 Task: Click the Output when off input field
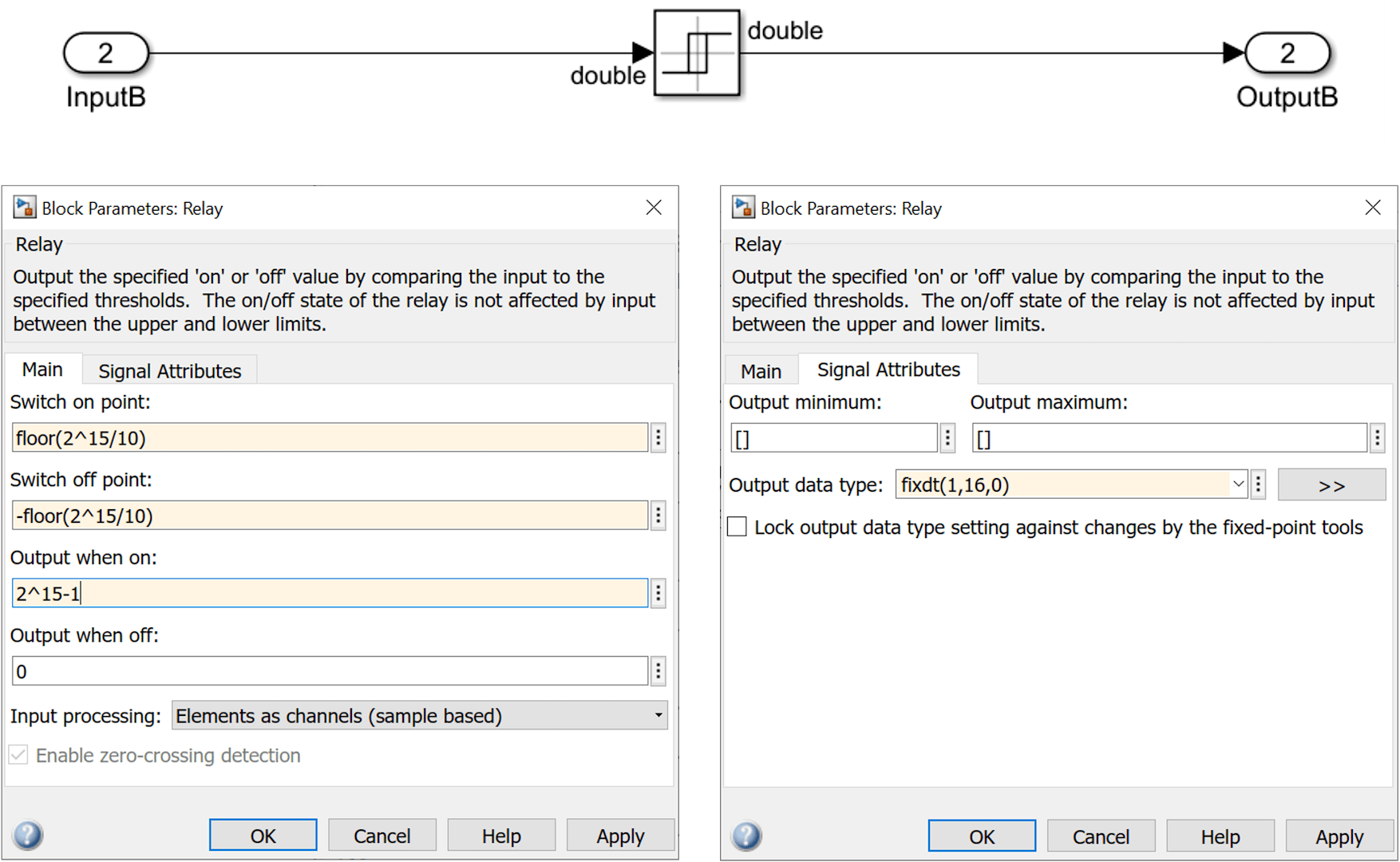pos(329,671)
